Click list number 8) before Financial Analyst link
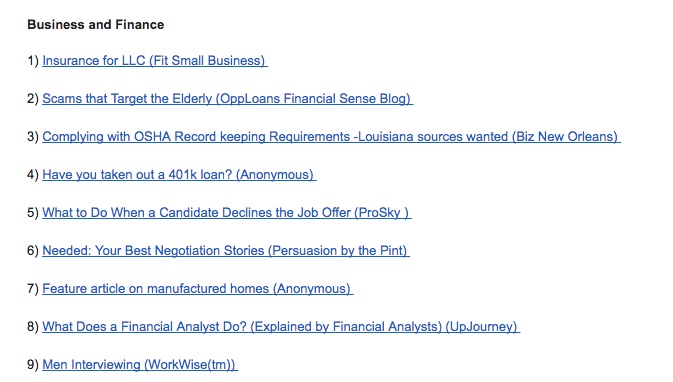The width and height of the screenshot is (673, 382). (33, 327)
